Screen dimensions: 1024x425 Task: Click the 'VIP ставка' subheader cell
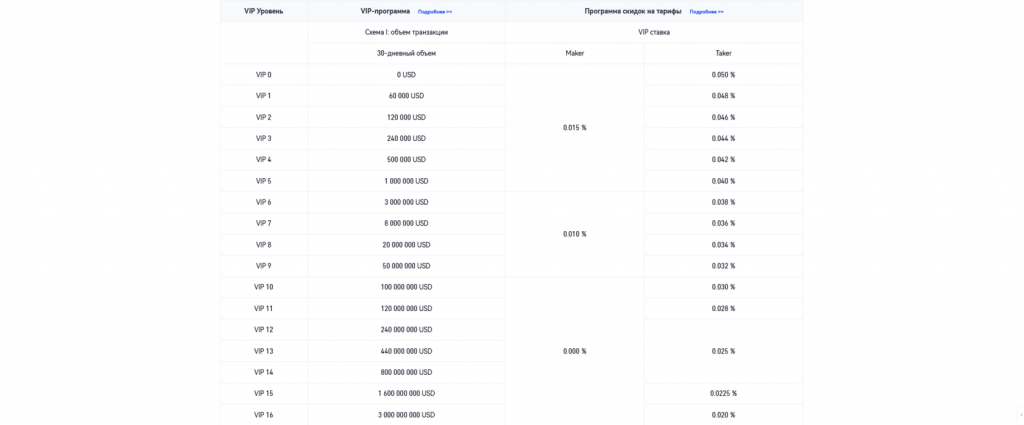tap(653, 32)
